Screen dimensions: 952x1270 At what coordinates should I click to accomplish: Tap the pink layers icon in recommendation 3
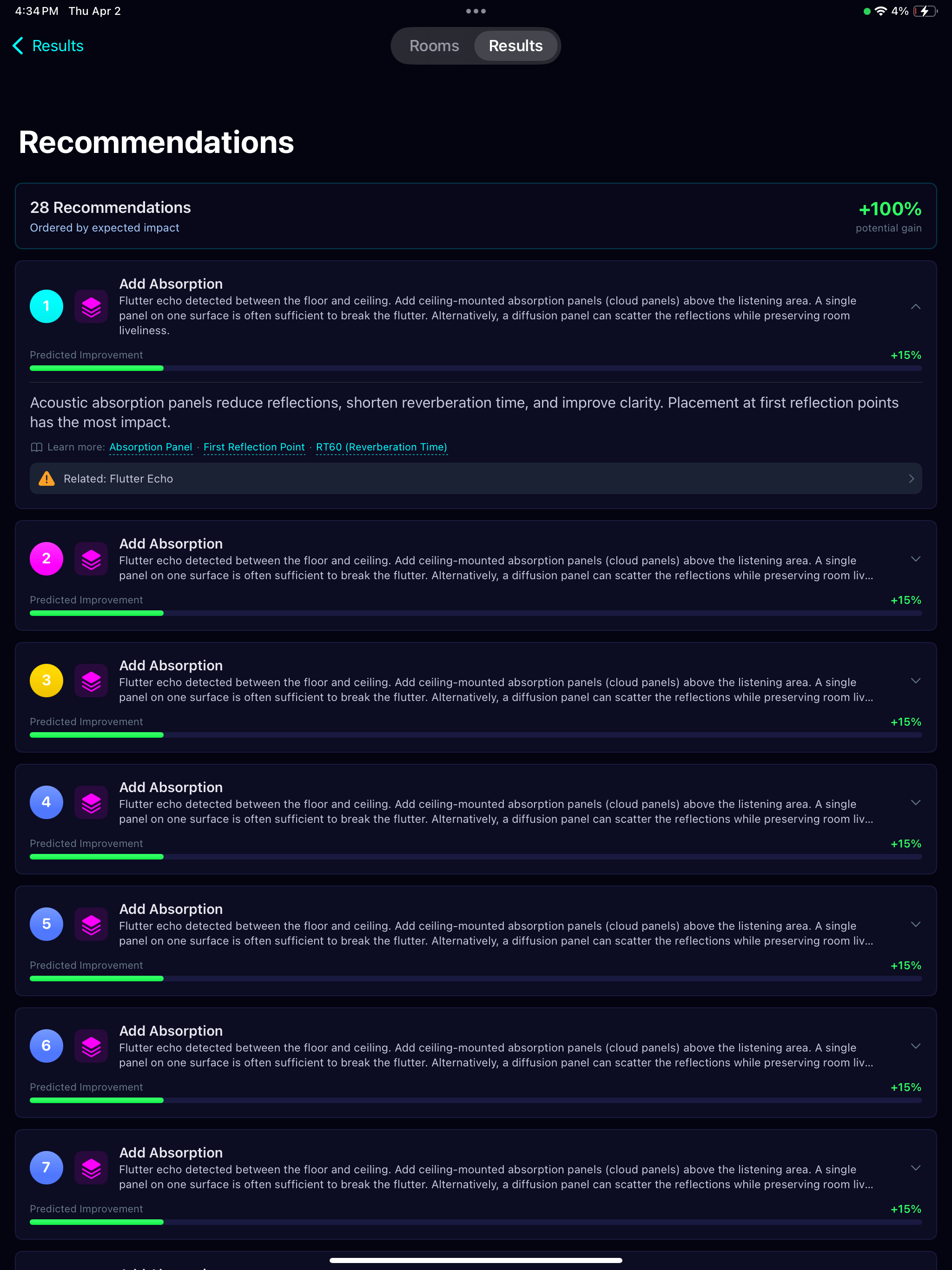tap(91, 681)
